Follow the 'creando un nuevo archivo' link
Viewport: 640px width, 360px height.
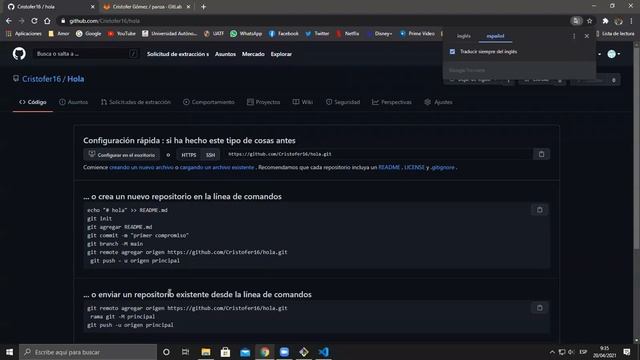(141, 167)
